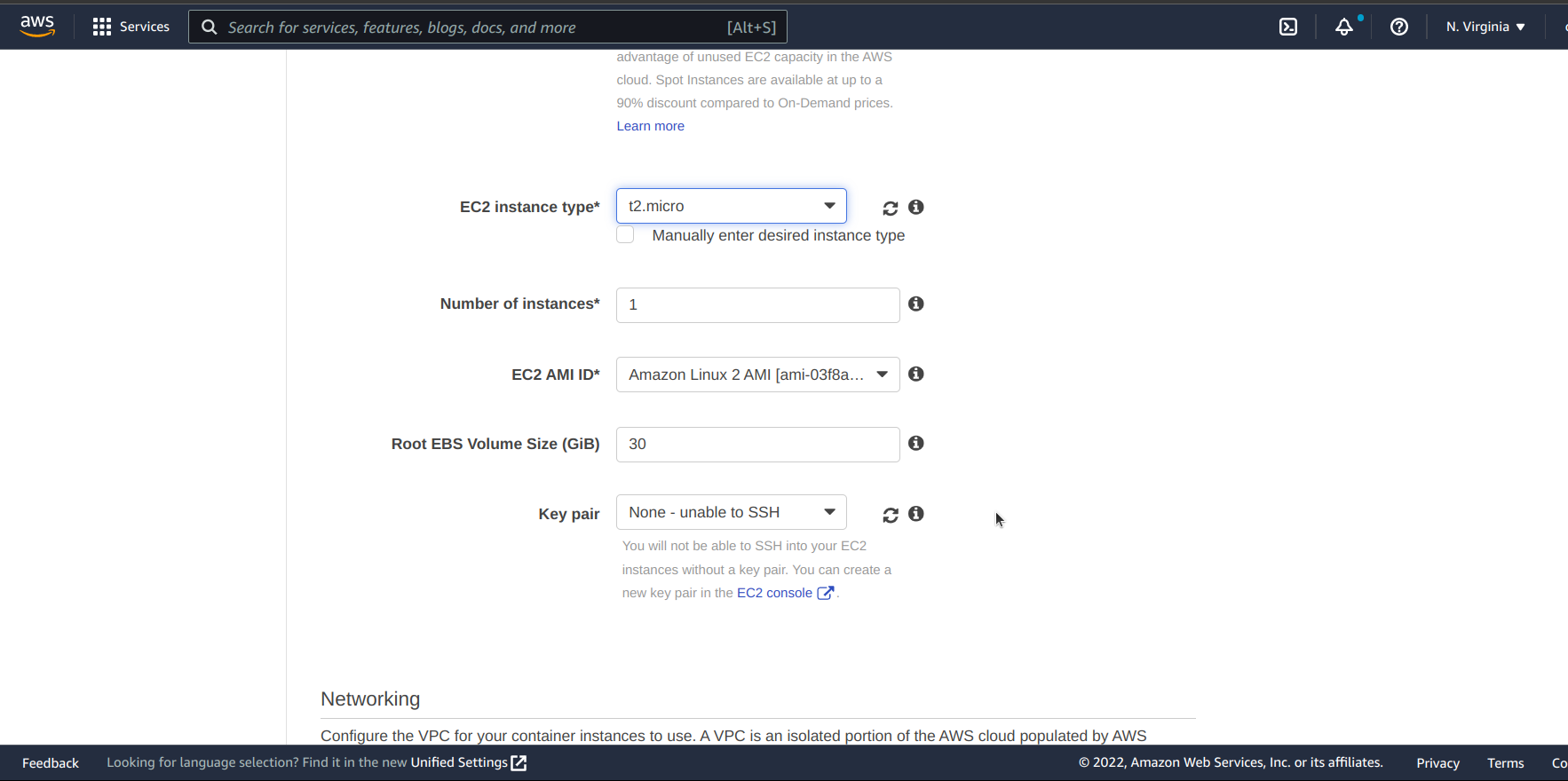Open AWS CloudShell icon in header
This screenshot has height=781, width=1568.
click(x=1287, y=27)
